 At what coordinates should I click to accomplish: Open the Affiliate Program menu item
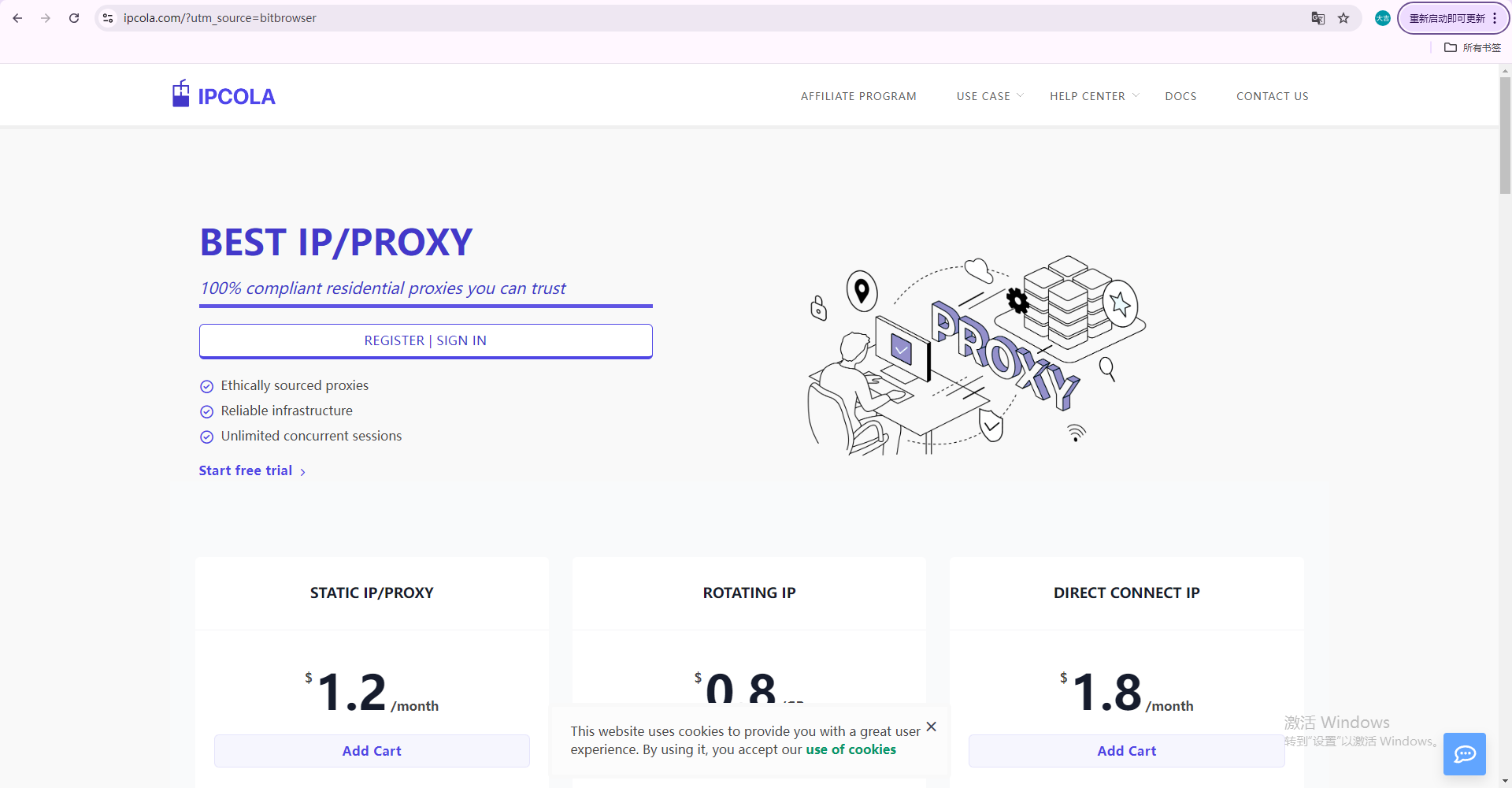click(858, 96)
